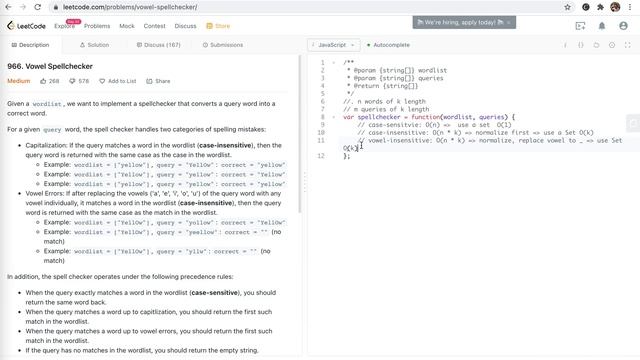The height and width of the screenshot is (360, 640).
Task: Reset code with the revert arrow icon
Action: pos(596,45)
